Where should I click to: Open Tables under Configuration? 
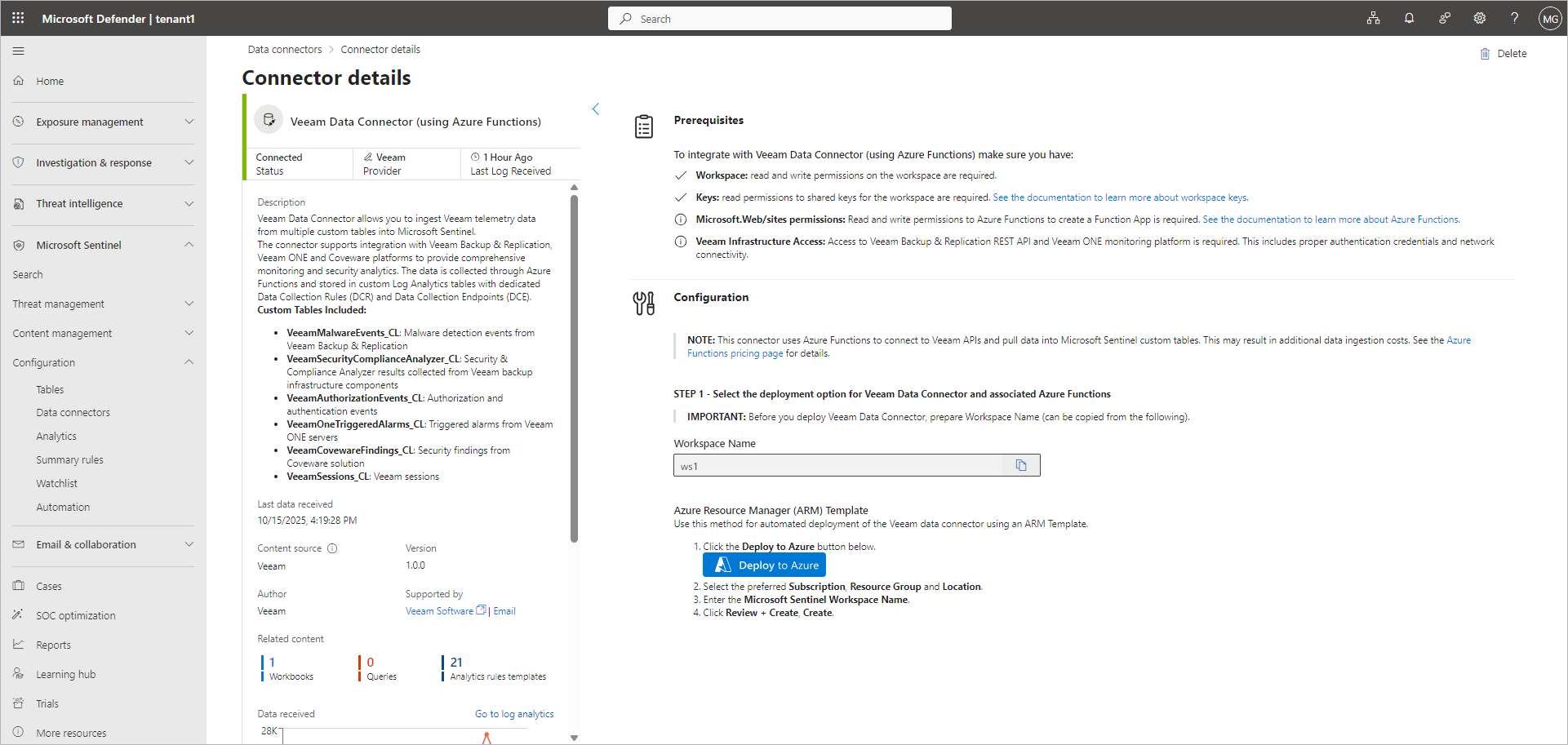(x=50, y=390)
